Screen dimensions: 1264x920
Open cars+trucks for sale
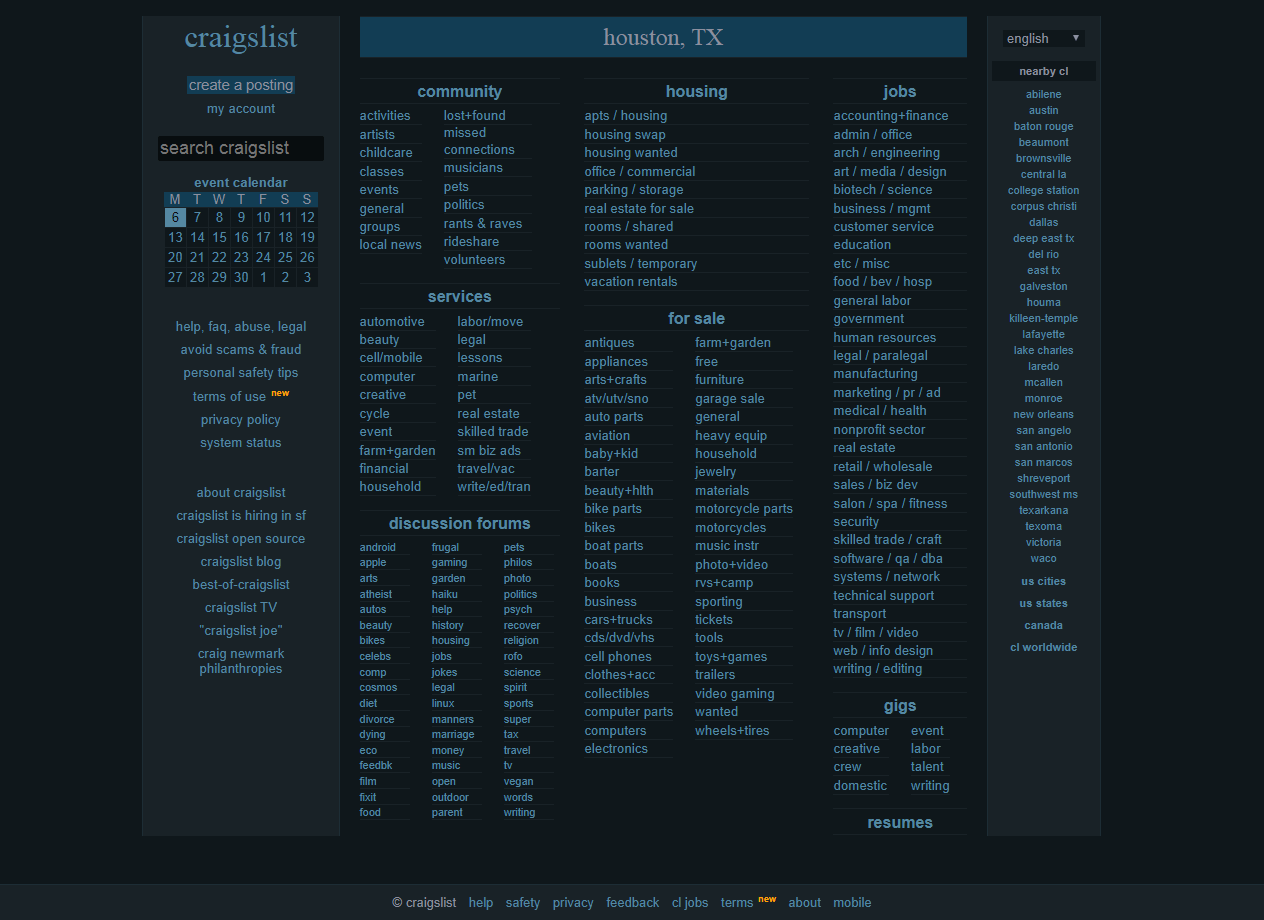[619, 619]
